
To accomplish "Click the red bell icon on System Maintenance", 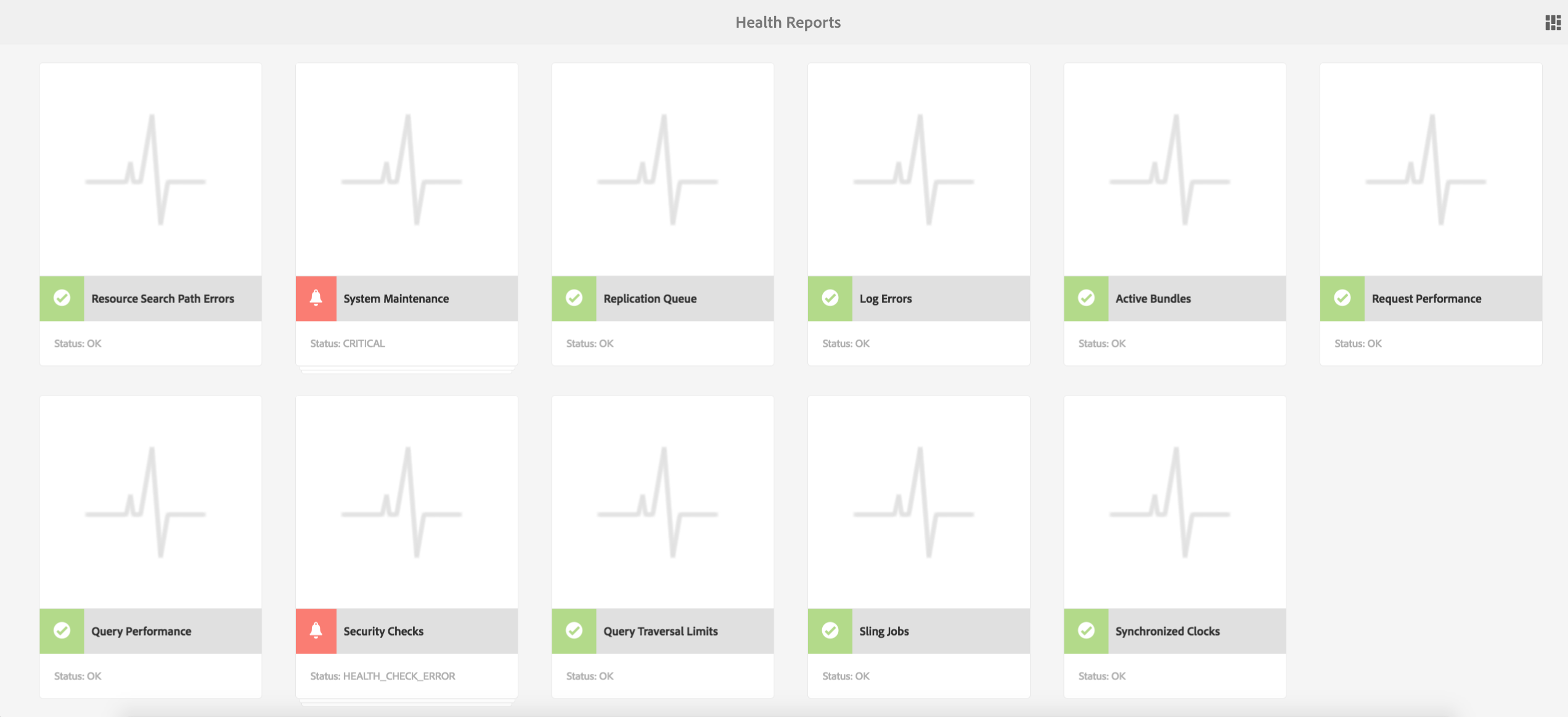I will [x=316, y=298].
